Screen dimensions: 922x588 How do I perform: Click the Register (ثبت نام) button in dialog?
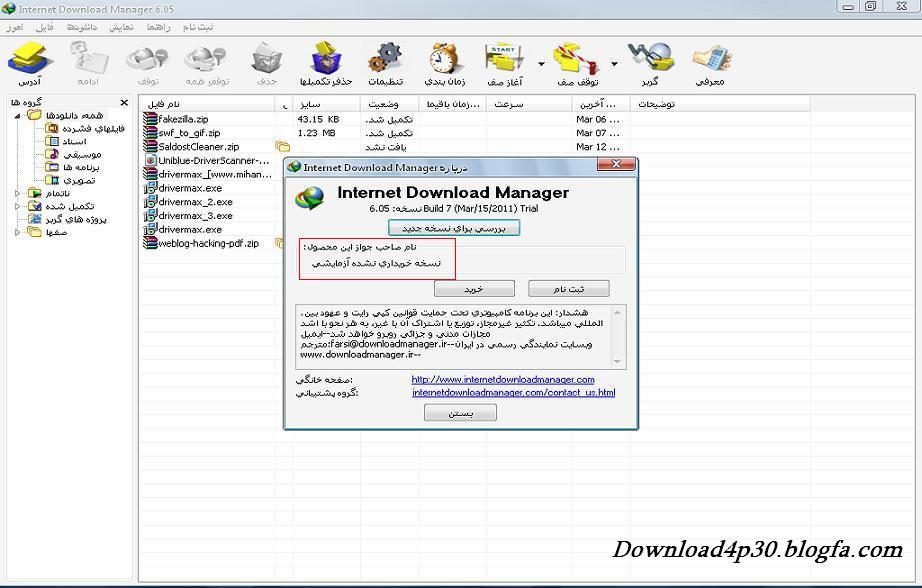569,289
